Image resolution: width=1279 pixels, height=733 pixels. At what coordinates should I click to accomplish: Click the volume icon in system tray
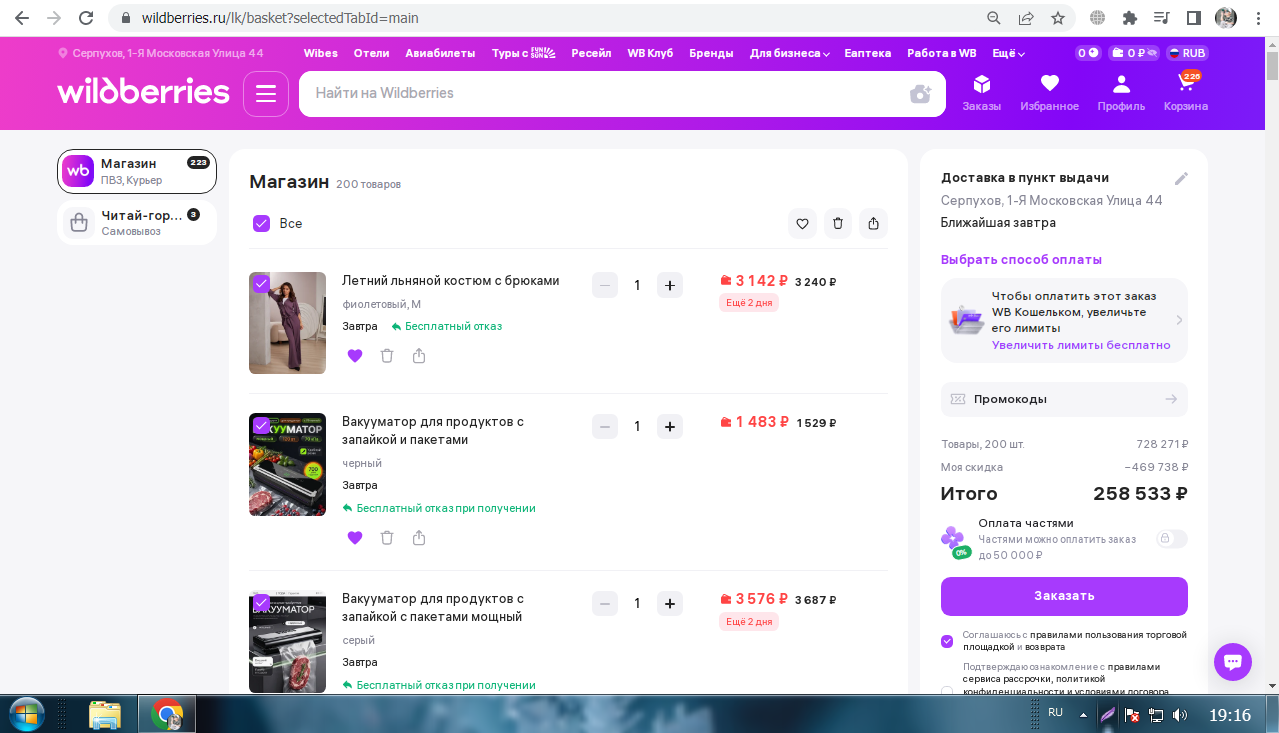click(1181, 715)
